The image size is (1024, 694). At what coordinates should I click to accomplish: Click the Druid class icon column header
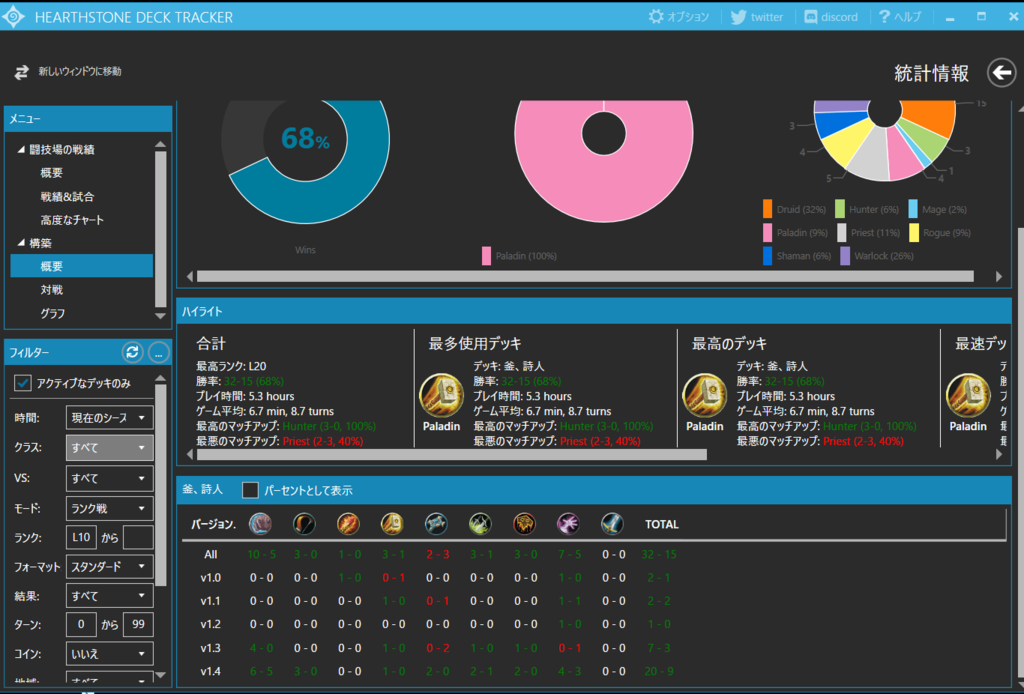click(x=260, y=524)
